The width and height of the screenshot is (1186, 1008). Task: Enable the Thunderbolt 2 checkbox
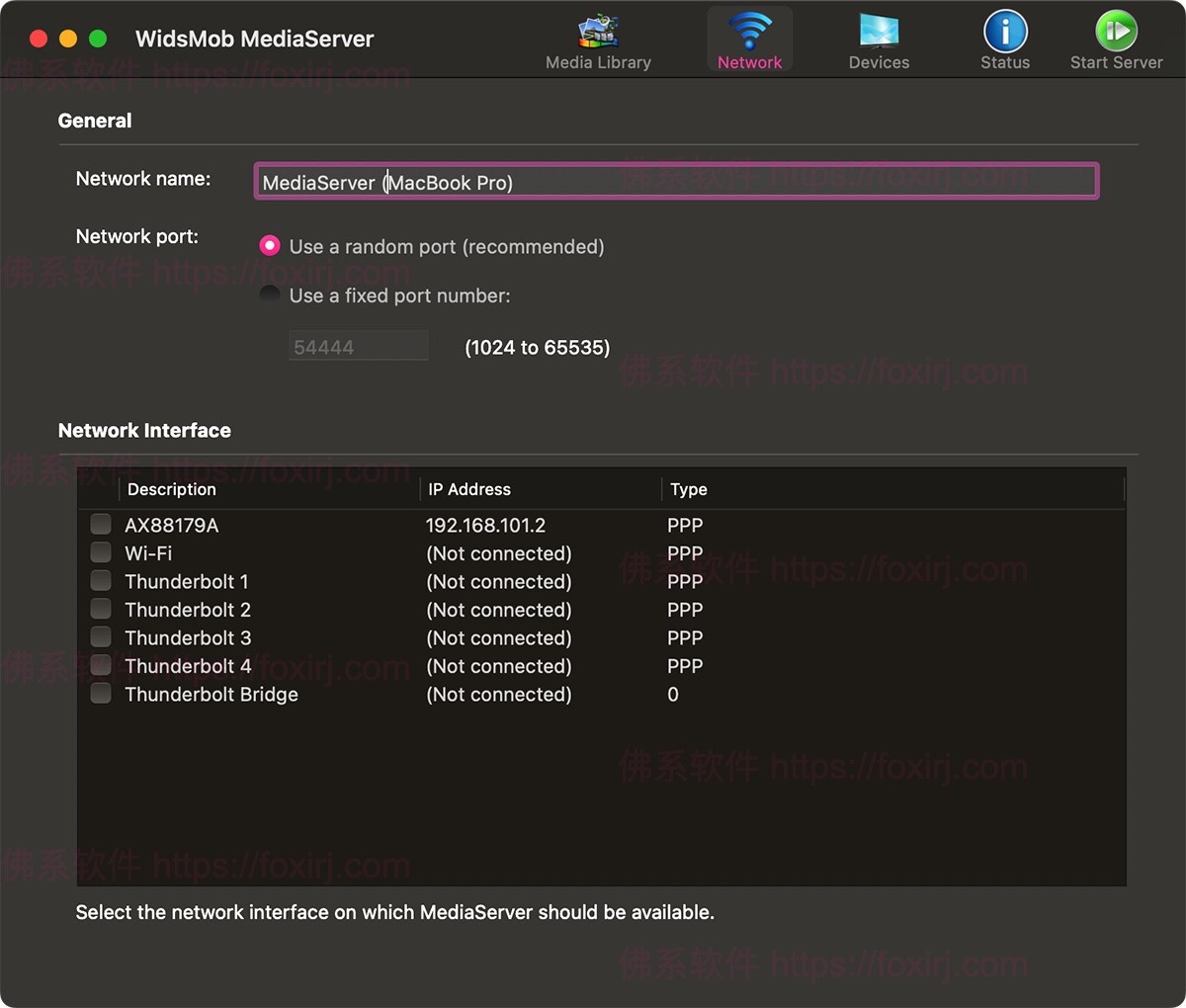[x=101, y=609]
